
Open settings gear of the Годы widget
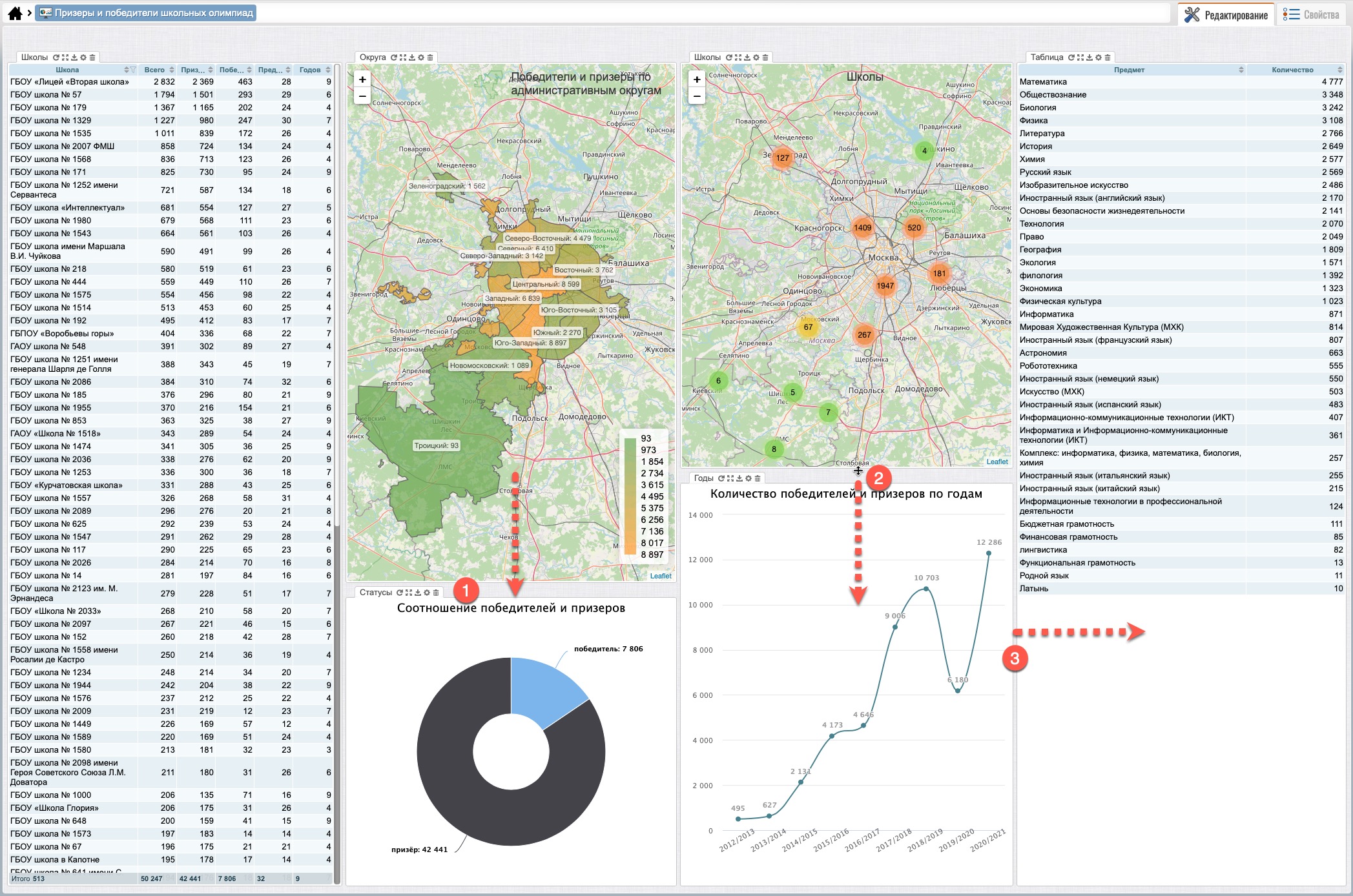point(749,478)
